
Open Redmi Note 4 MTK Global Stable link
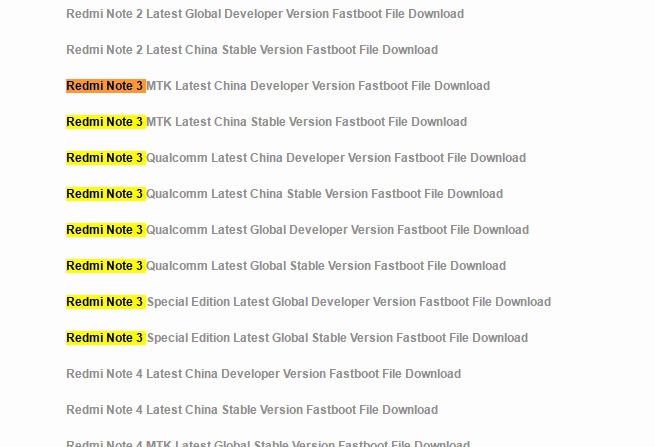[x=268, y=443]
